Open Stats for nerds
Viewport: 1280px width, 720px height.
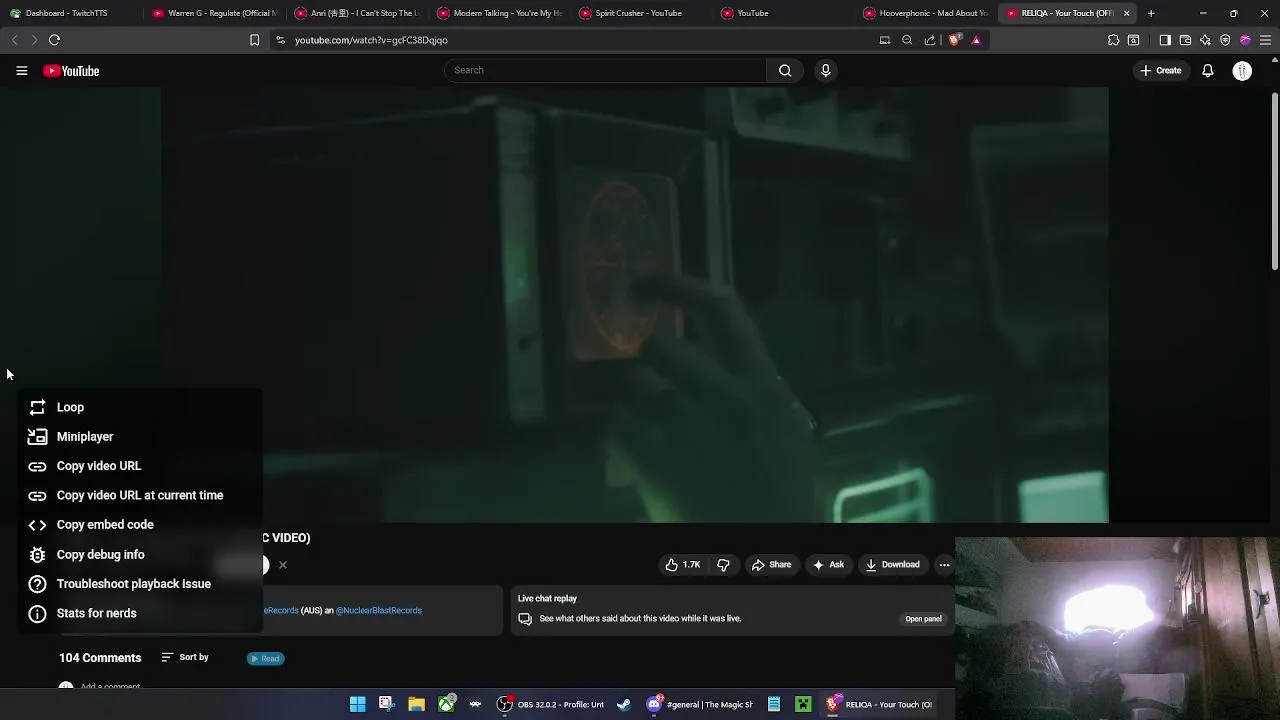[141, 613]
